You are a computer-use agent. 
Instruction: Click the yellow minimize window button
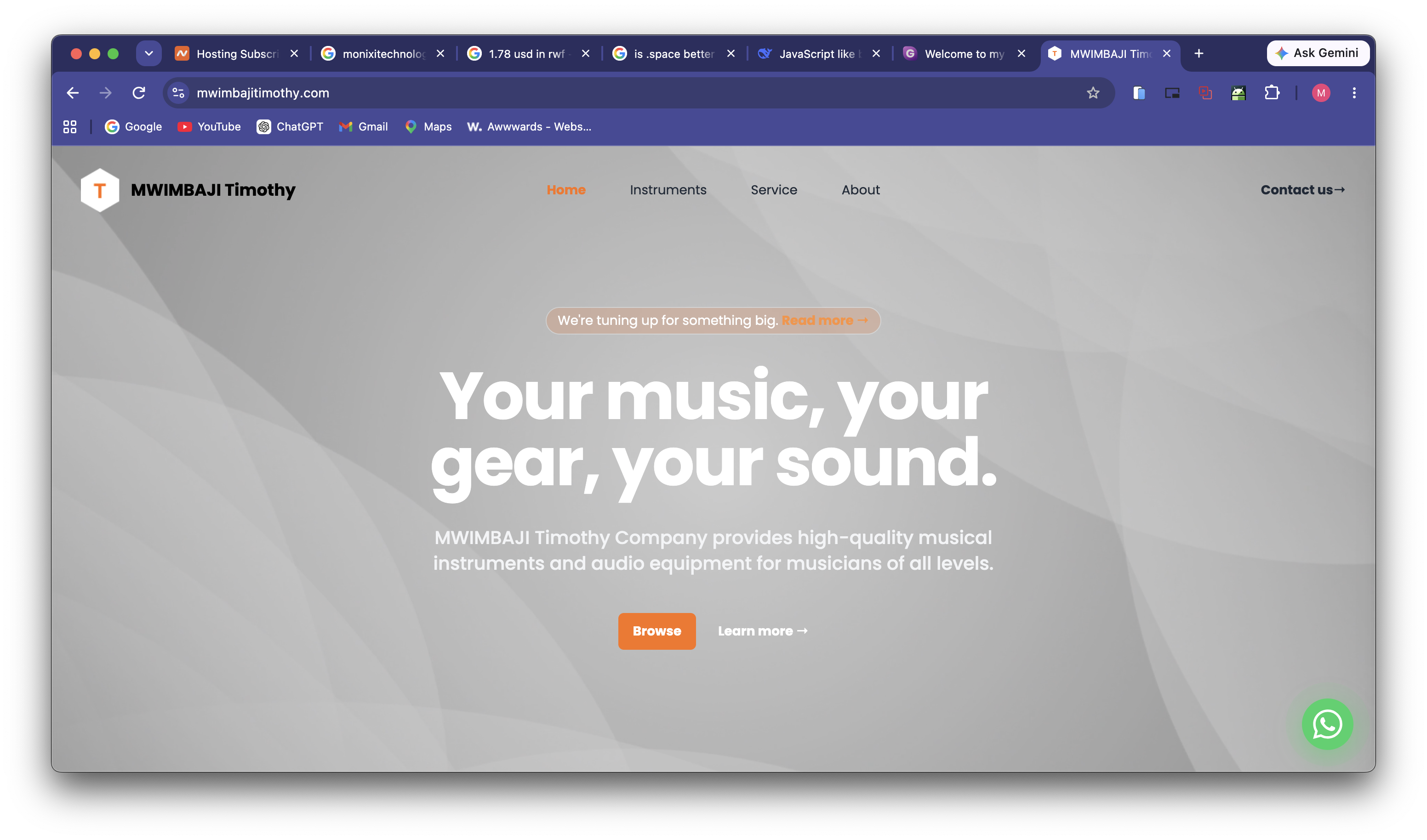95,54
